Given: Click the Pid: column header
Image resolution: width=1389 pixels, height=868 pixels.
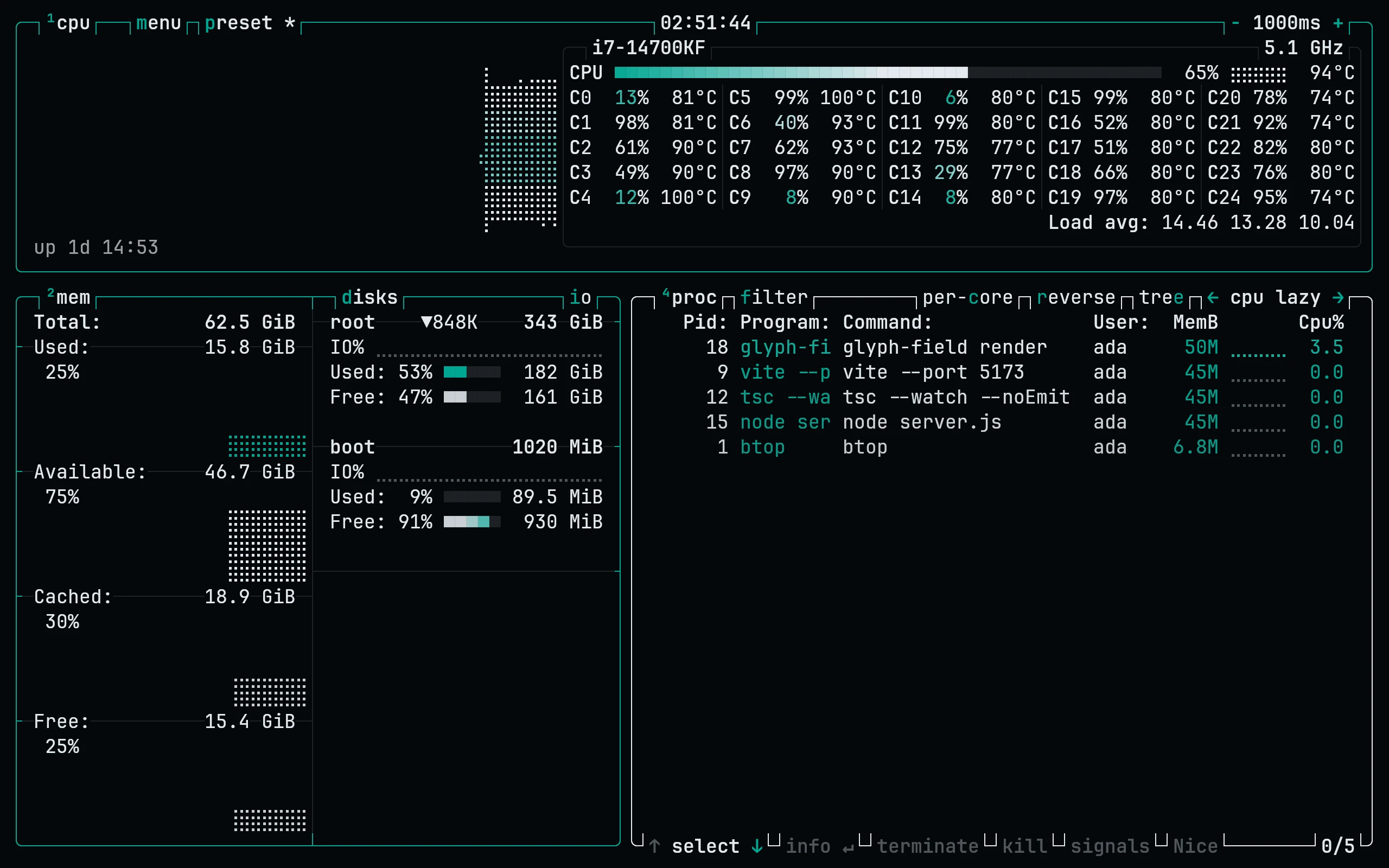Looking at the screenshot, I should click(x=705, y=322).
